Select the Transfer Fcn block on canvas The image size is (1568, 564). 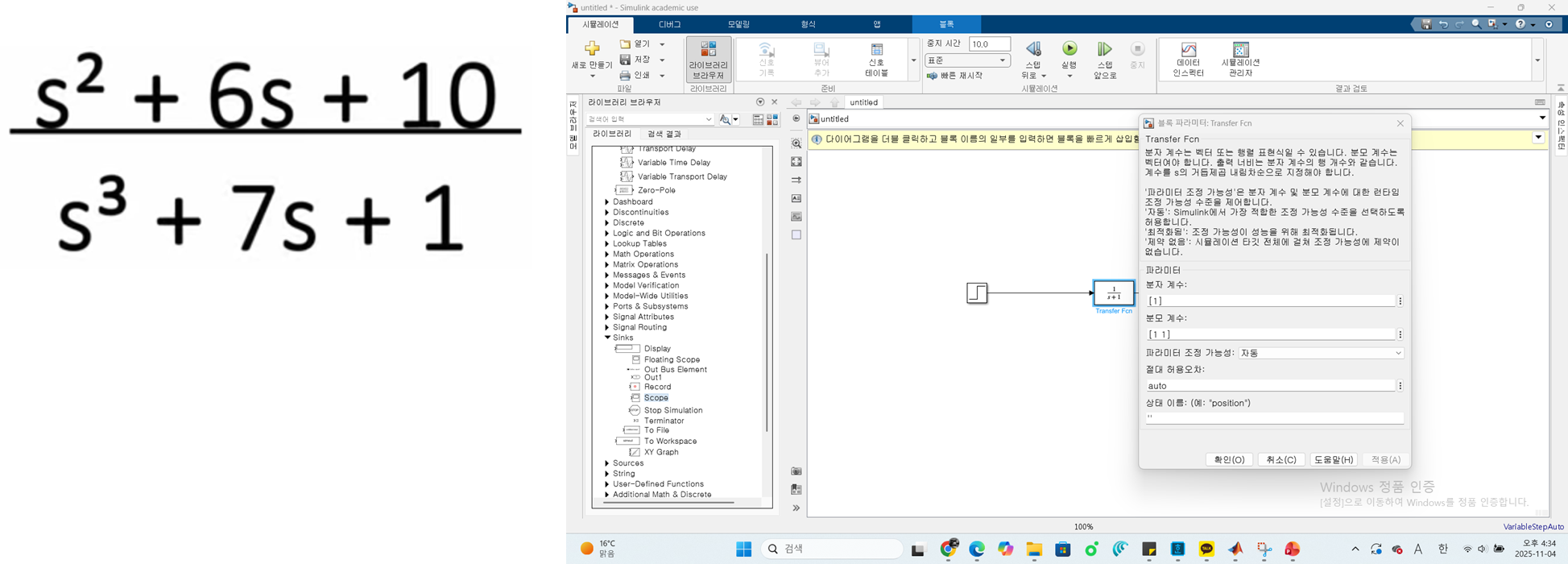1114,292
